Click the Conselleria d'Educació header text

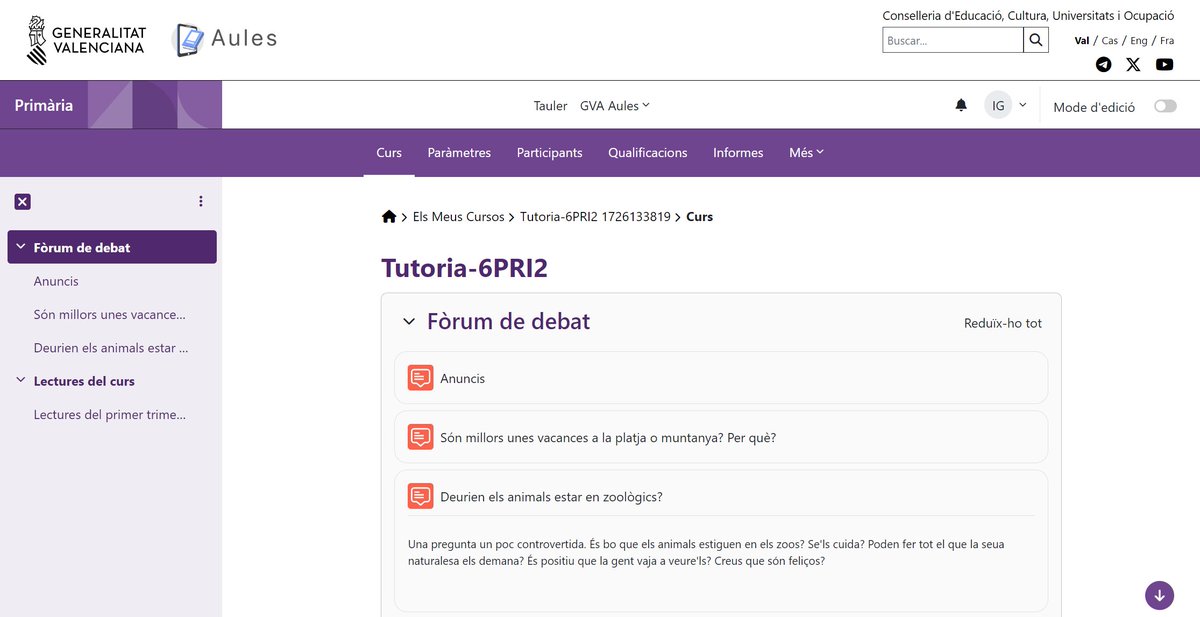click(1028, 16)
